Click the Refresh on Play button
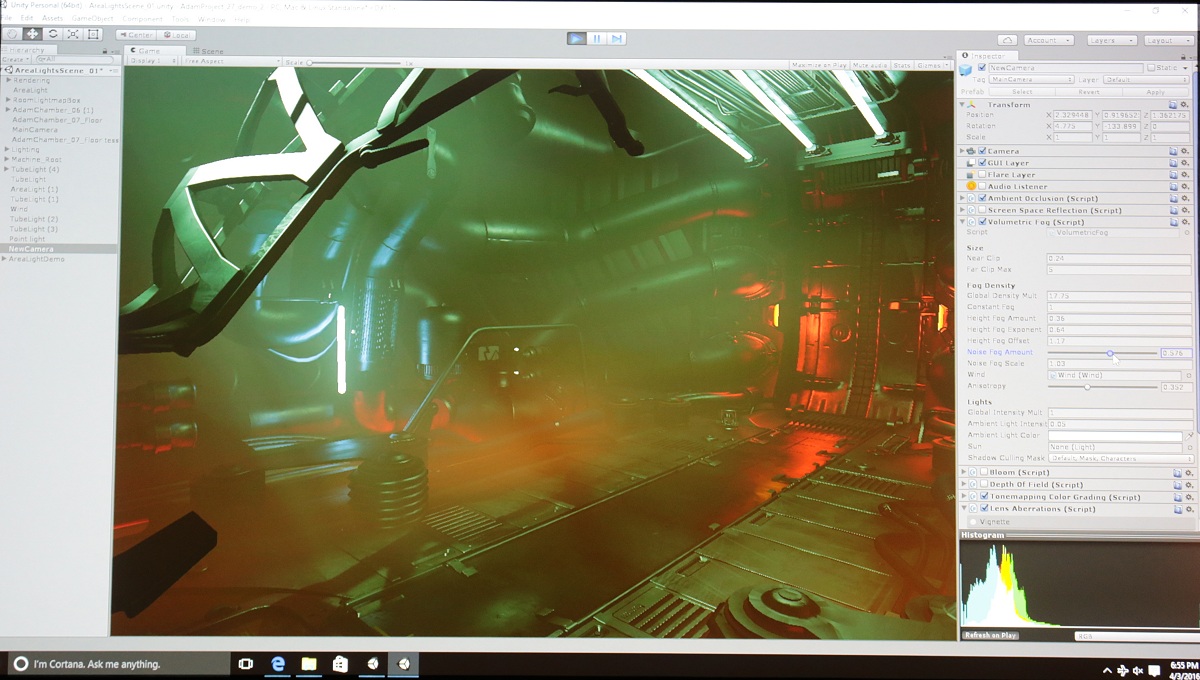 click(990, 635)
